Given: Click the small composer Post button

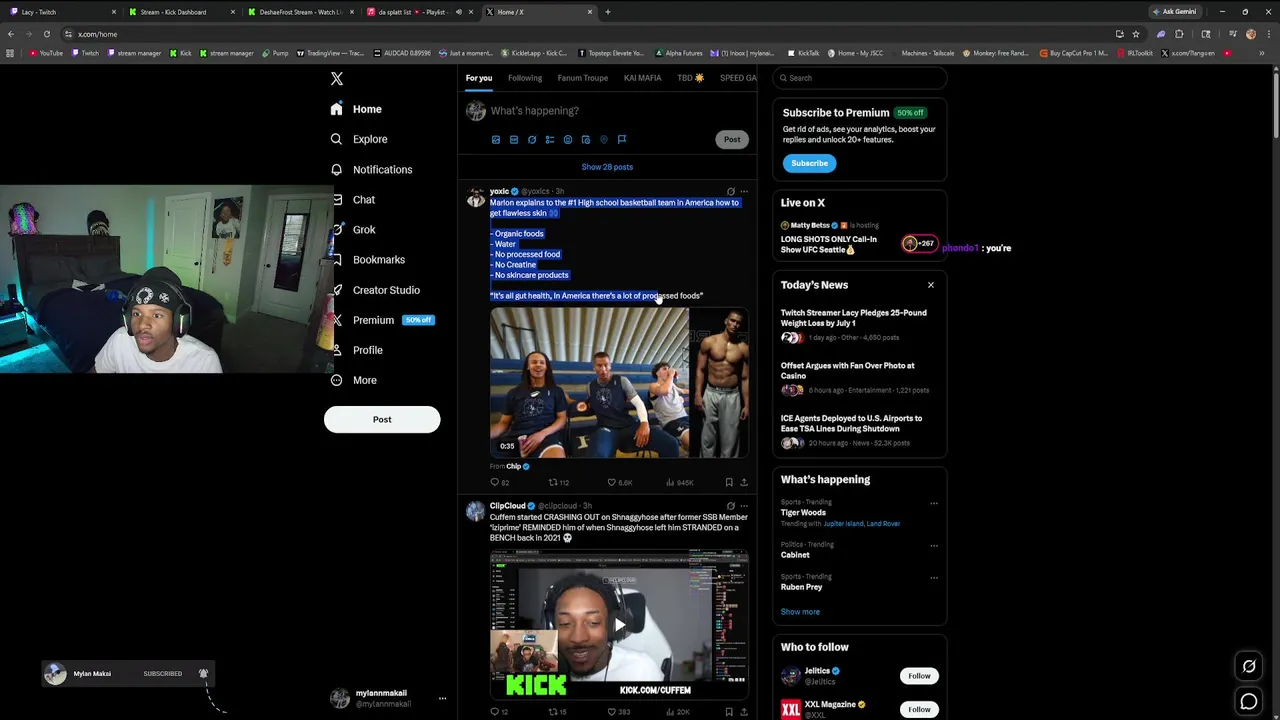Looking at the screenshot, I should [x=732, y=139].
